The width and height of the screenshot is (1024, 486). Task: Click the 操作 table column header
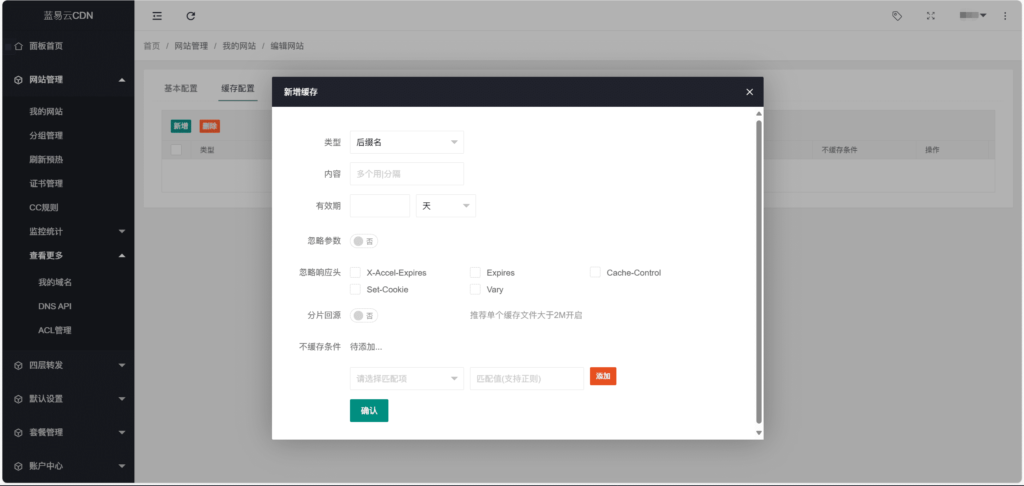tap(932, 150)
